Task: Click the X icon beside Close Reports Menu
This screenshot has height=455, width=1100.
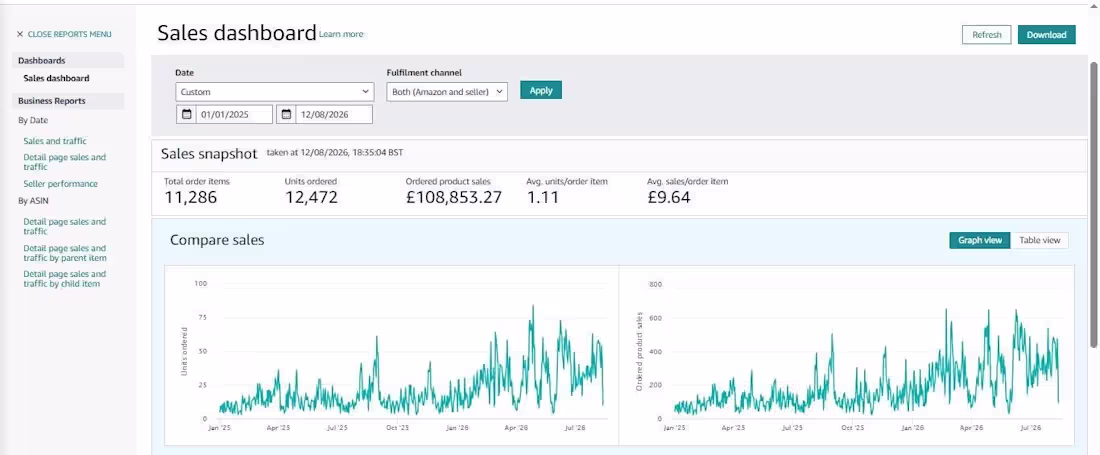Action: [x=20, y=34]
